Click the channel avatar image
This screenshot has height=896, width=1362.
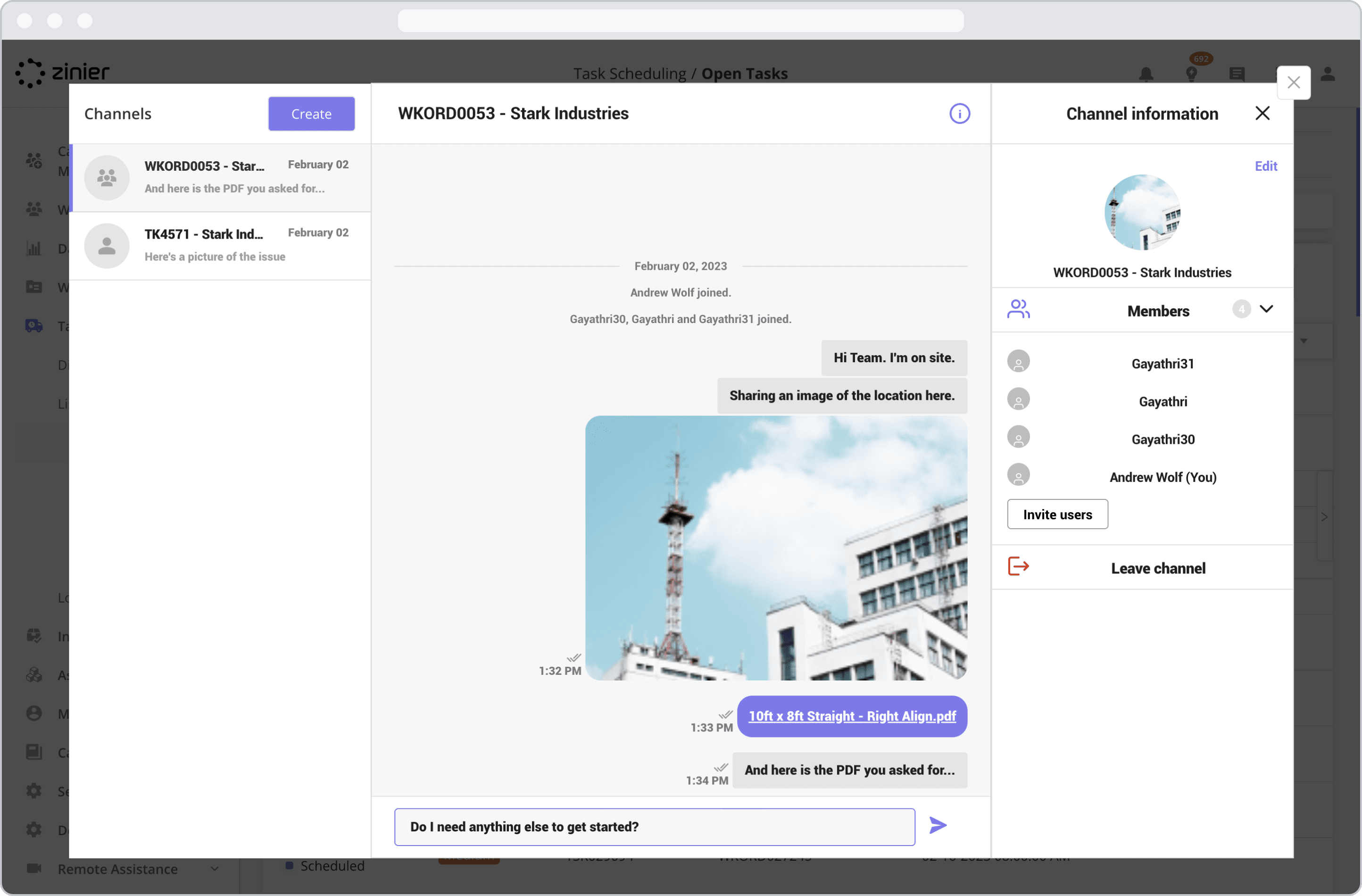[x=1142, y=212]
